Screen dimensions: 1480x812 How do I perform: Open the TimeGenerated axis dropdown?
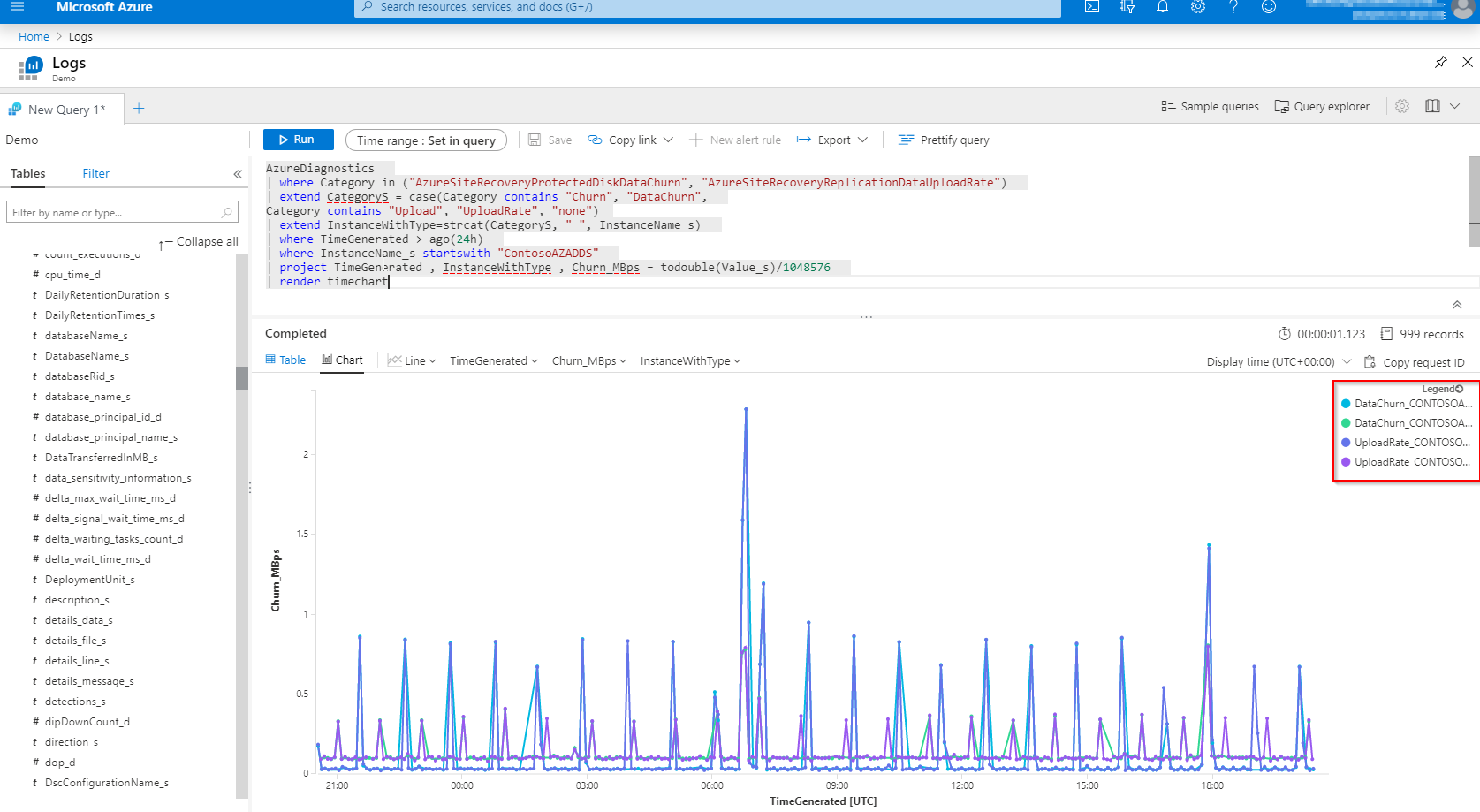494,360
